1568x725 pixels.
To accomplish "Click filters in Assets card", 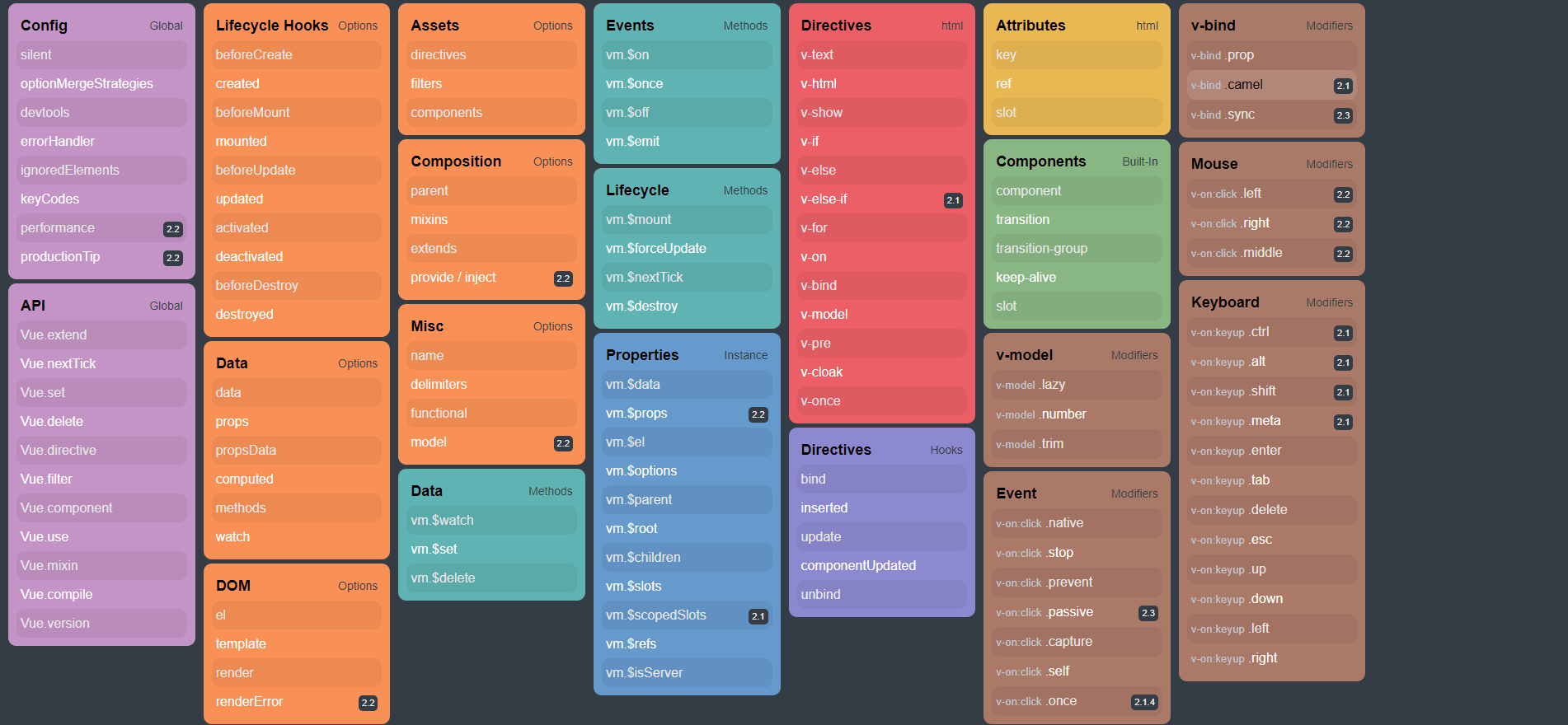I will point(491,84).
